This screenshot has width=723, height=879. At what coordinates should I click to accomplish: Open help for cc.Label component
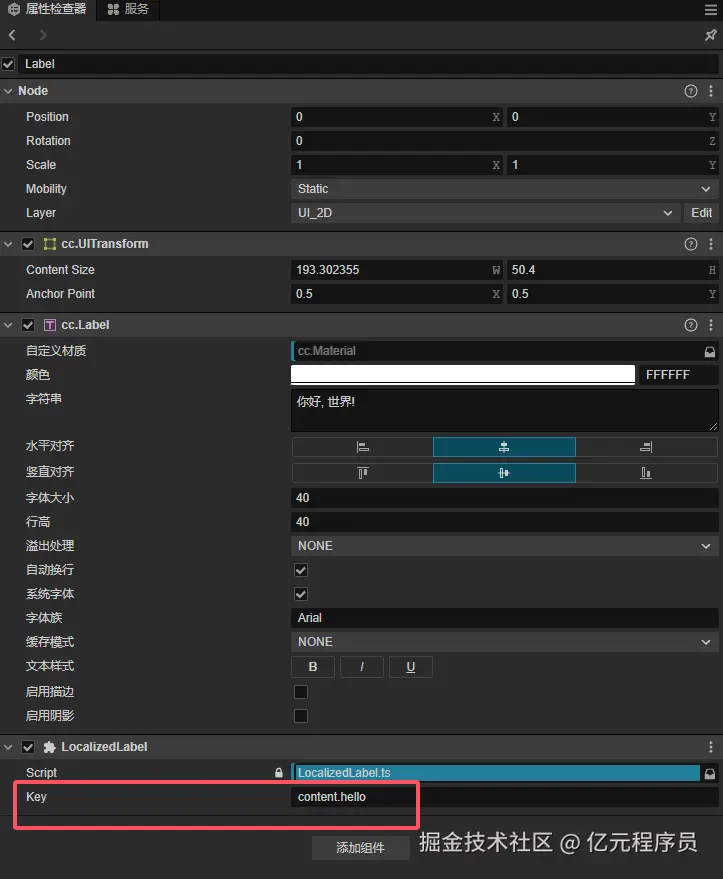[690, 325]
